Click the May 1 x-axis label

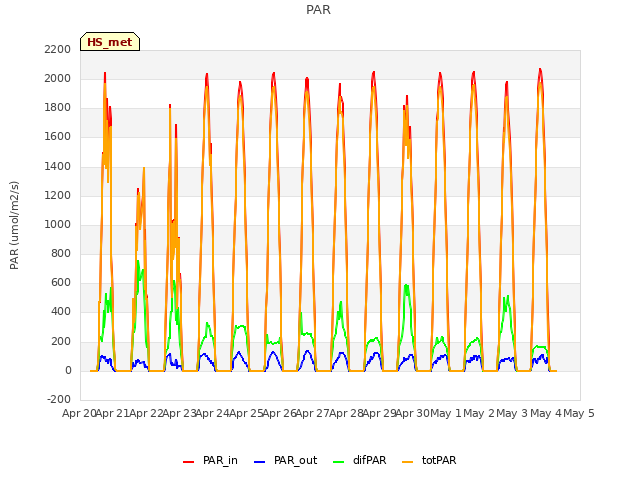click(446, 413)
